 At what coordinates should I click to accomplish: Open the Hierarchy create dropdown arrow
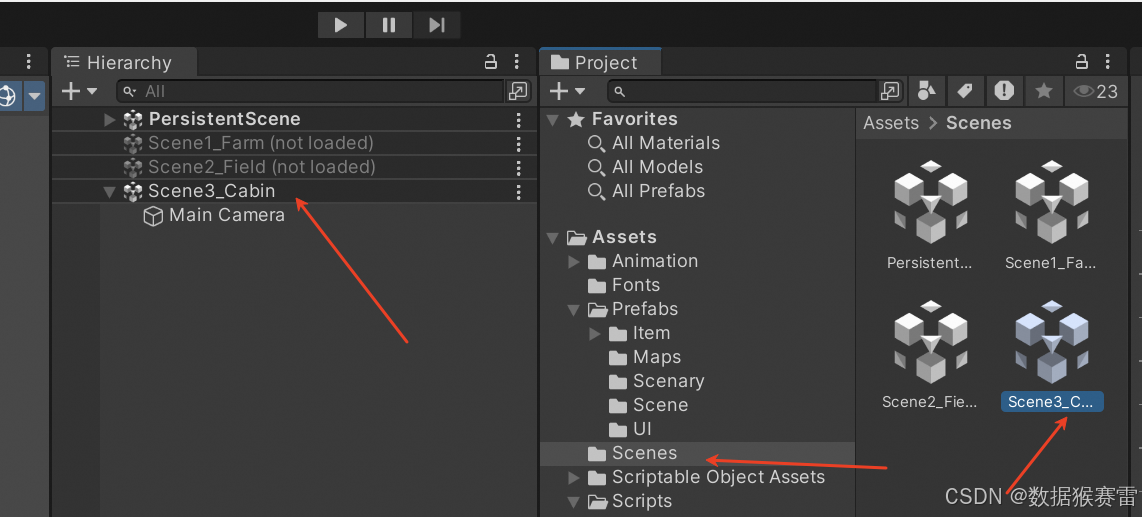[x=92, y=91]
